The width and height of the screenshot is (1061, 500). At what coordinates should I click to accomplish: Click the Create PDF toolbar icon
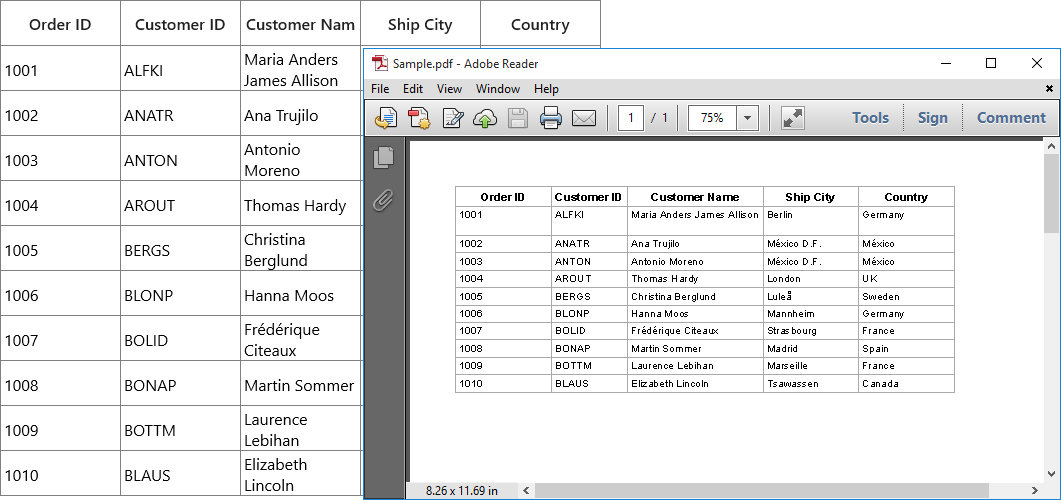[419, 118]
